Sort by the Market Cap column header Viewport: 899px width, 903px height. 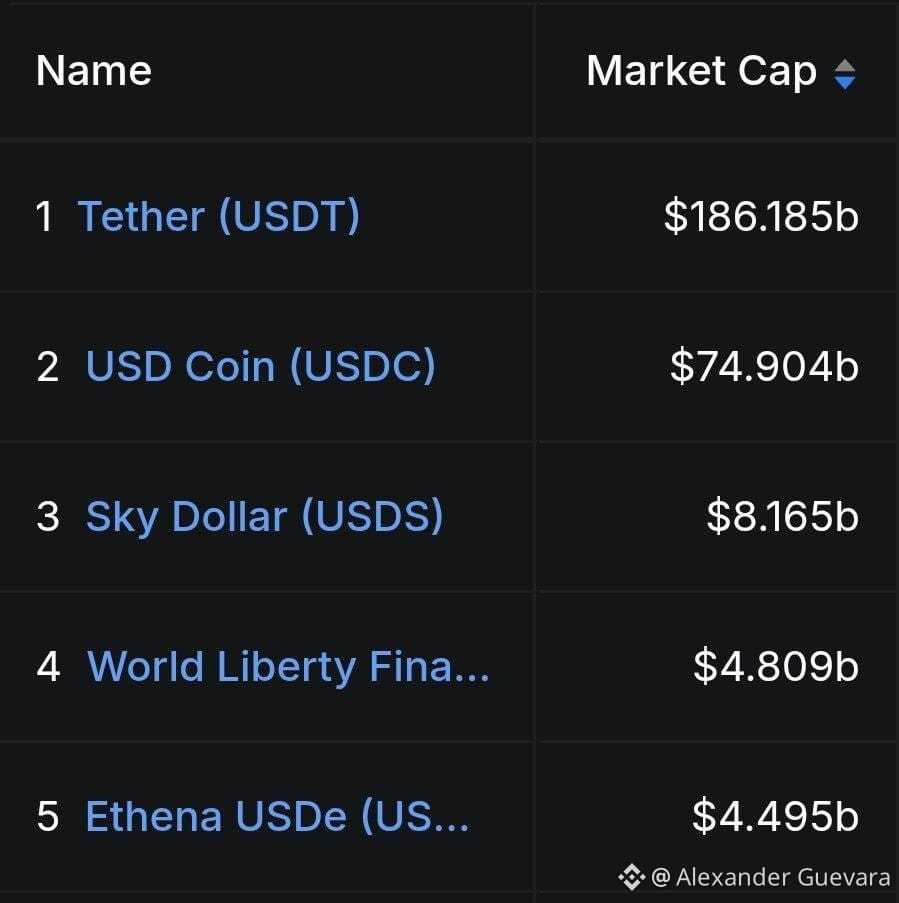click(701, 72)
